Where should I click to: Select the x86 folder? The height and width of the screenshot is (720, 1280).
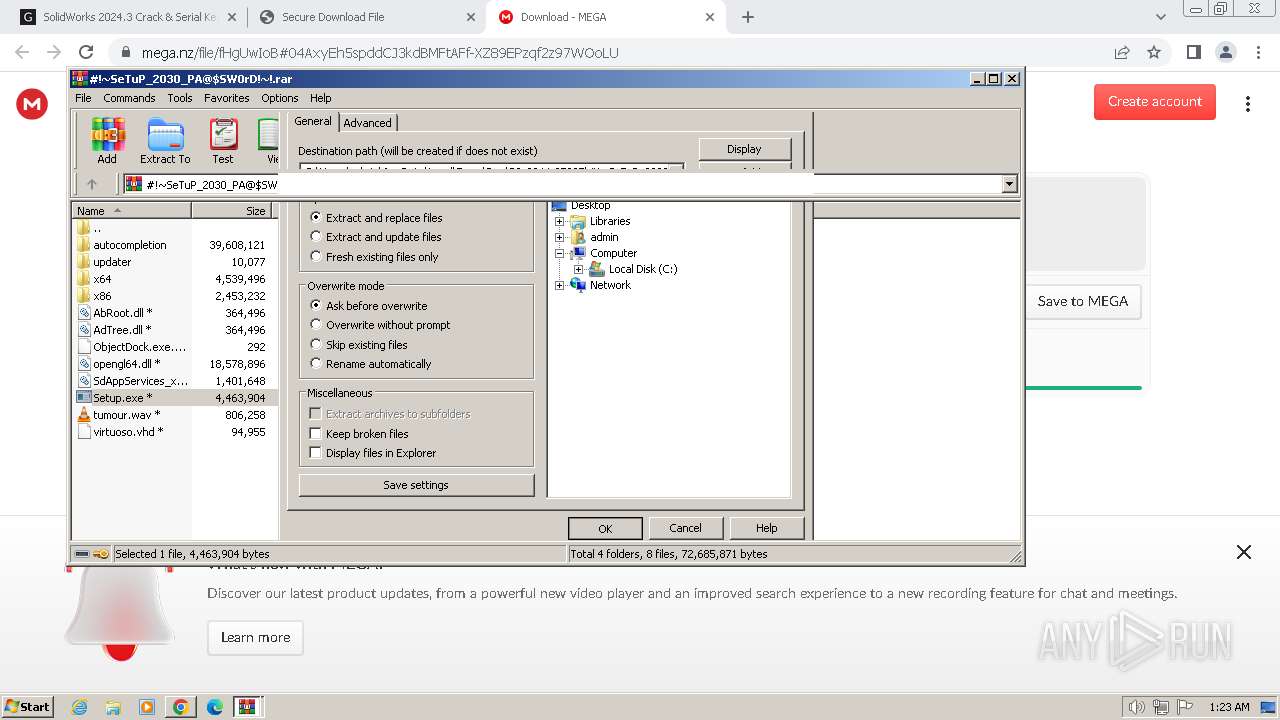(102, 296)
